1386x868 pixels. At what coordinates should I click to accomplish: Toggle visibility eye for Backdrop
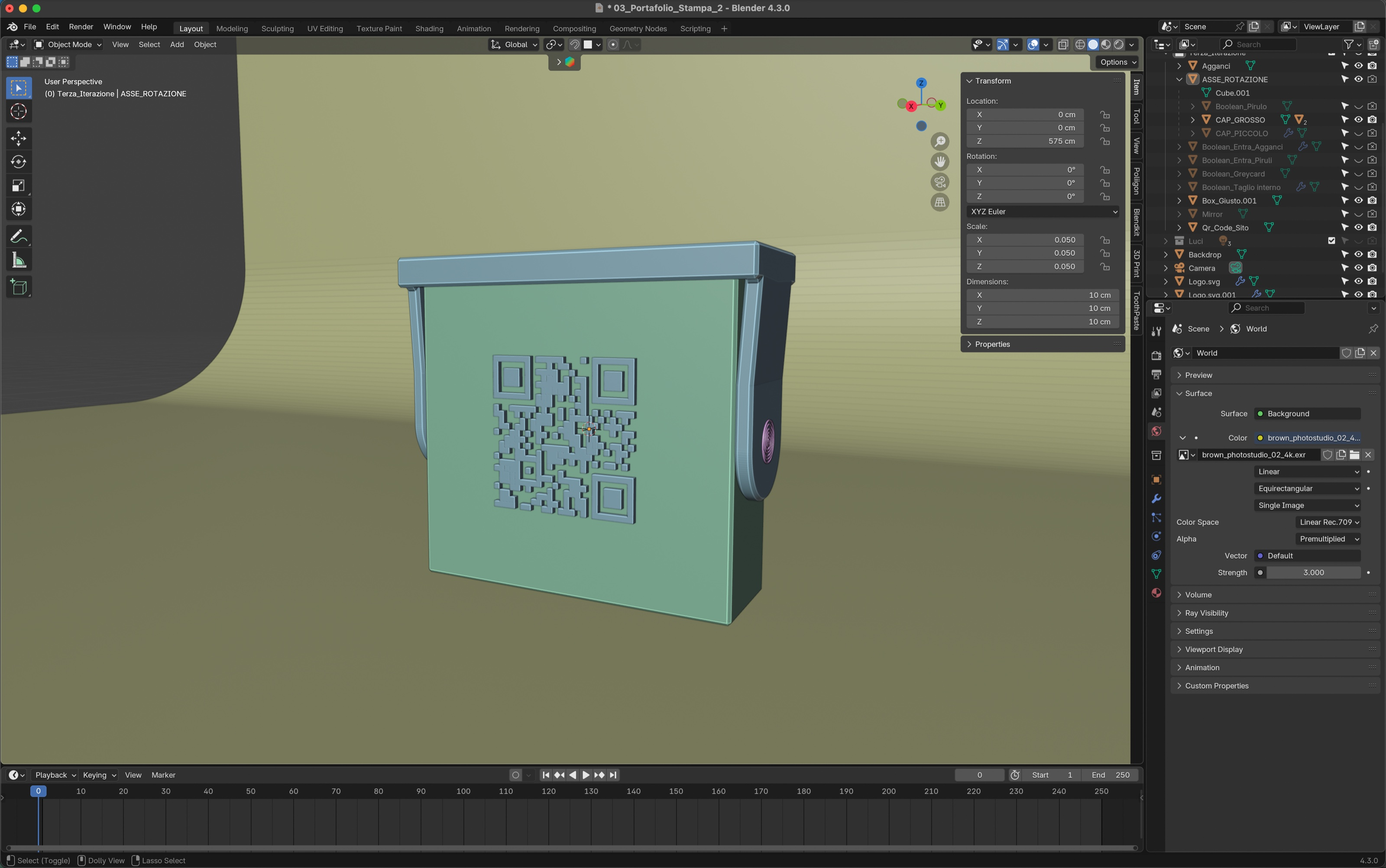coord(1358,254)
